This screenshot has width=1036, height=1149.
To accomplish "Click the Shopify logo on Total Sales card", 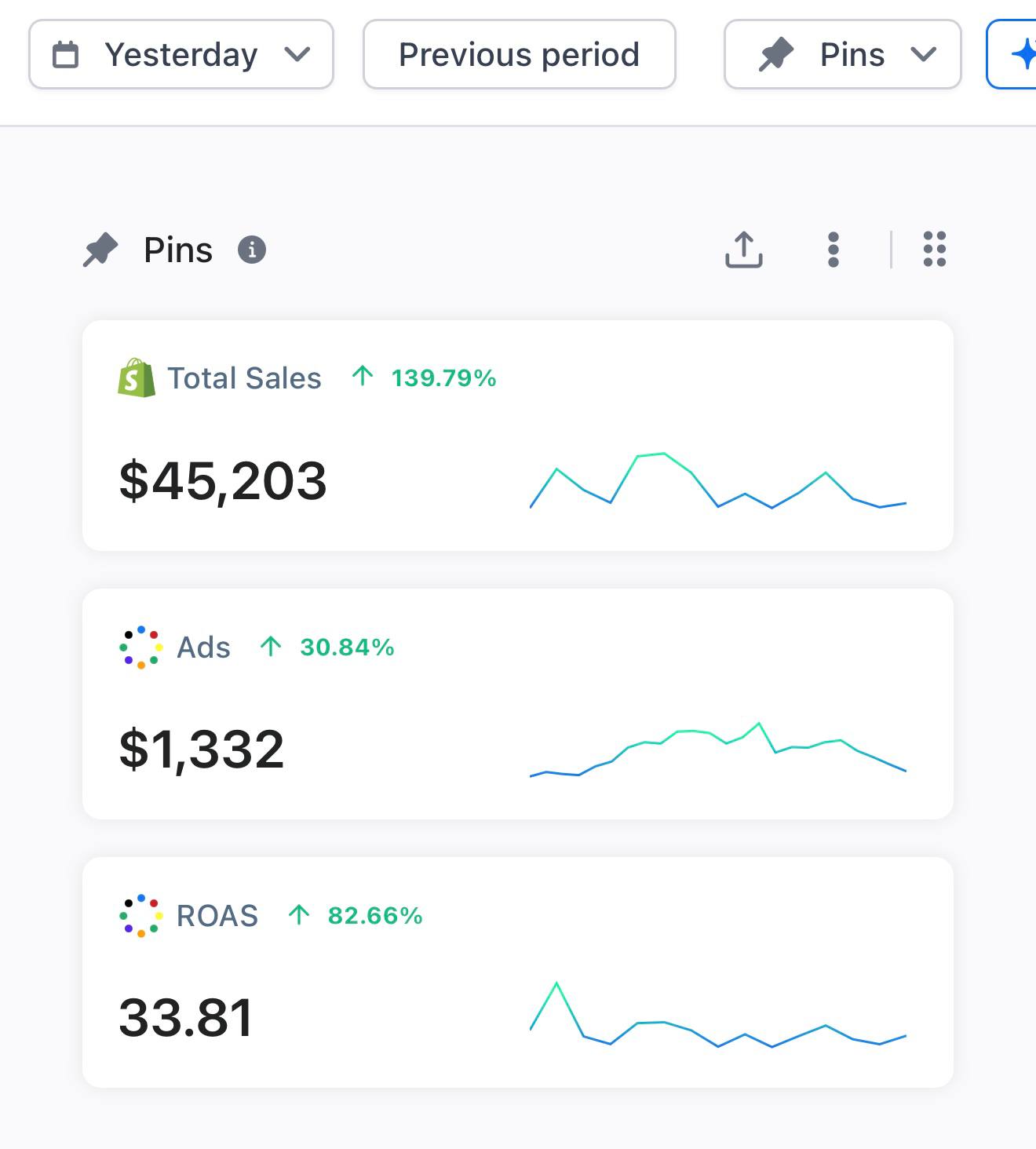I will (x=137, y=378).
